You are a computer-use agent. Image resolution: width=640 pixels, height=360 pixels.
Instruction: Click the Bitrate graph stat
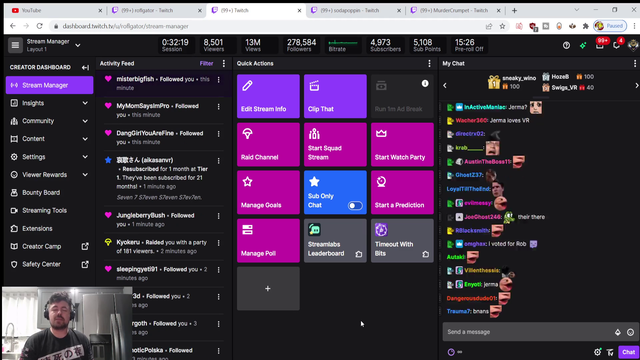click(343, 45)
